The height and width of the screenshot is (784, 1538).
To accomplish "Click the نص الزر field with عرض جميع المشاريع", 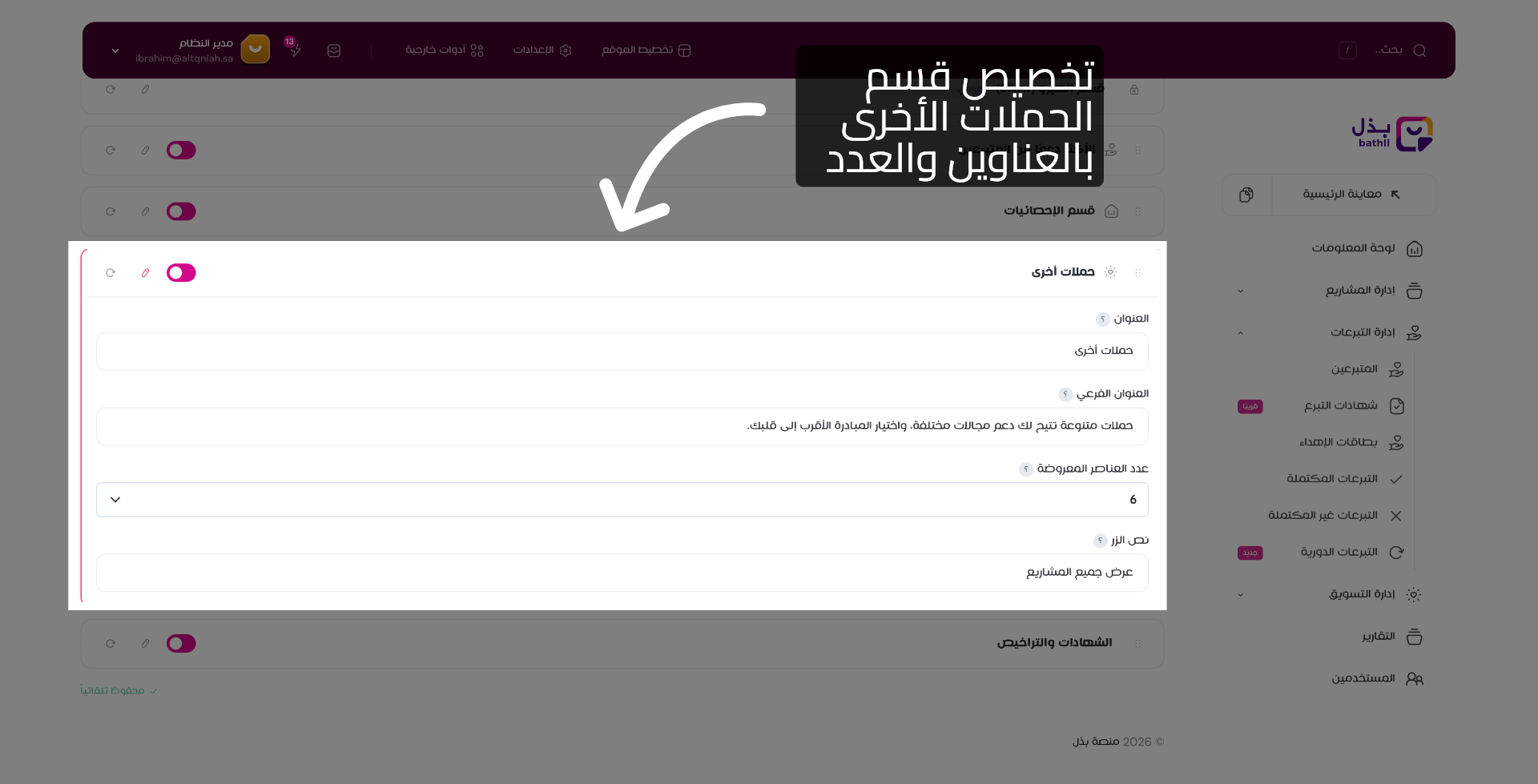I will pos(622,573).
